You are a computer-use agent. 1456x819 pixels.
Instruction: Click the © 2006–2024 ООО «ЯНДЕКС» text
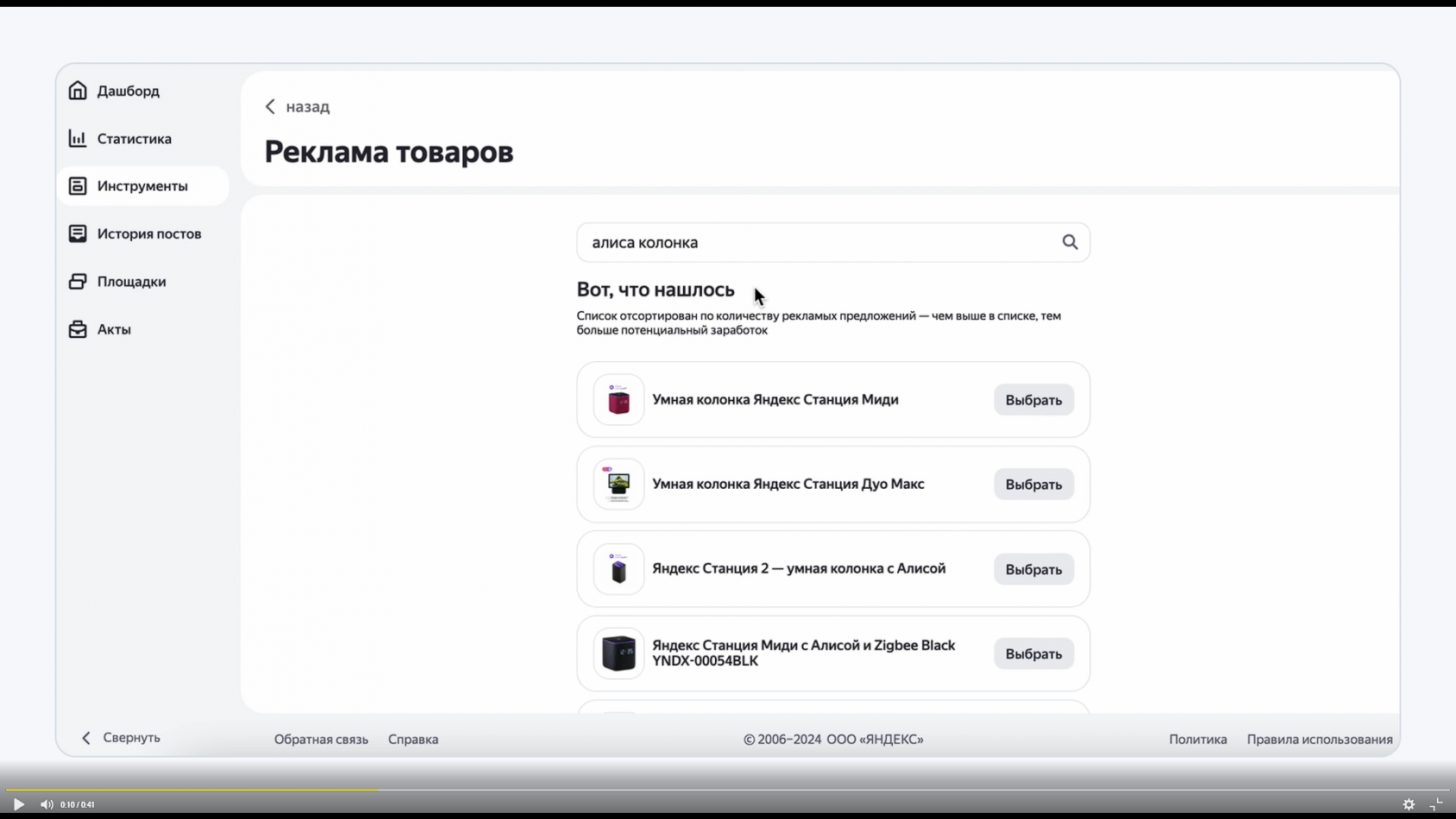[x=833, y=740]
